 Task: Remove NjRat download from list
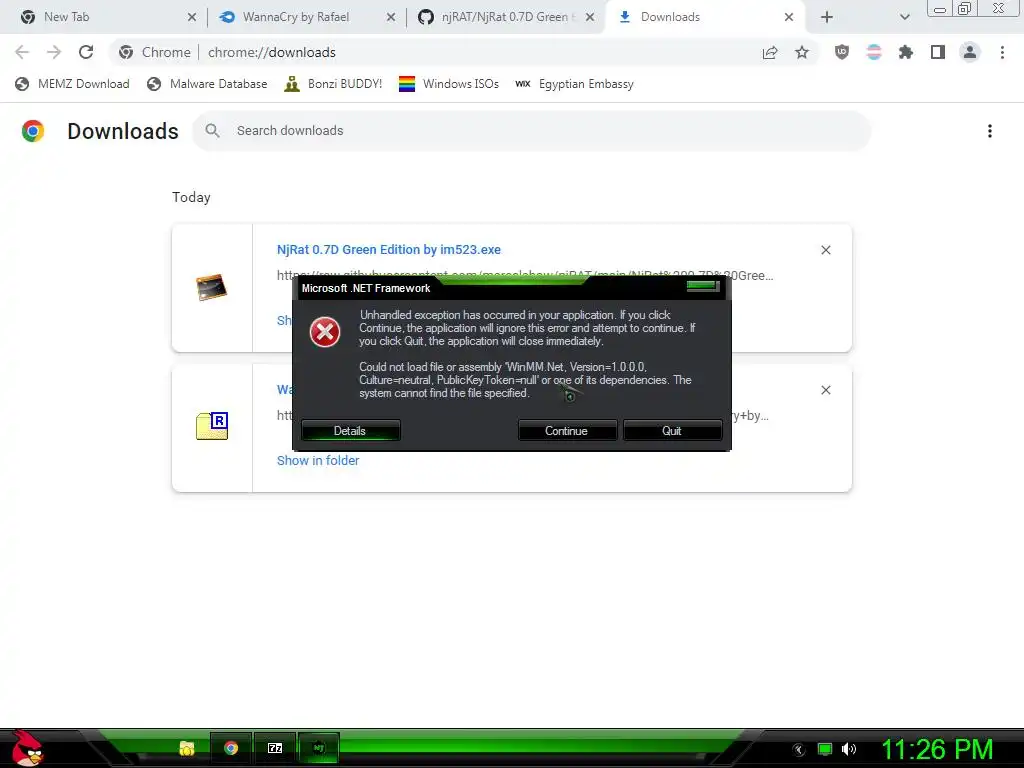click(x=825, y=250)
